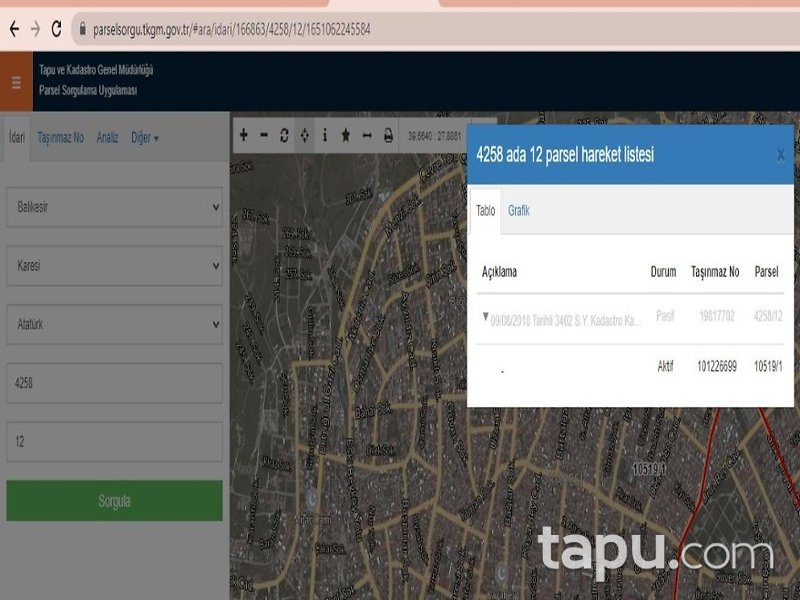This screenshot has width=800, height=600.
Task: Open the Karesi district dropdown
Action: coord(114,266)
